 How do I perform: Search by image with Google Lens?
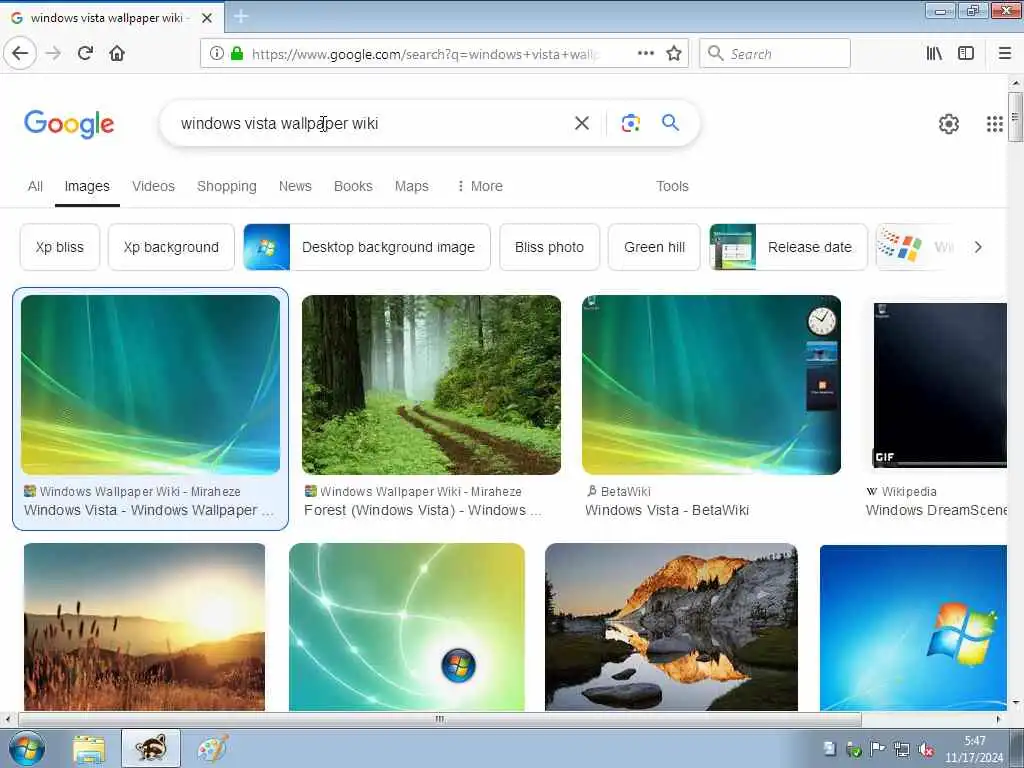click(x=630, y=123)
